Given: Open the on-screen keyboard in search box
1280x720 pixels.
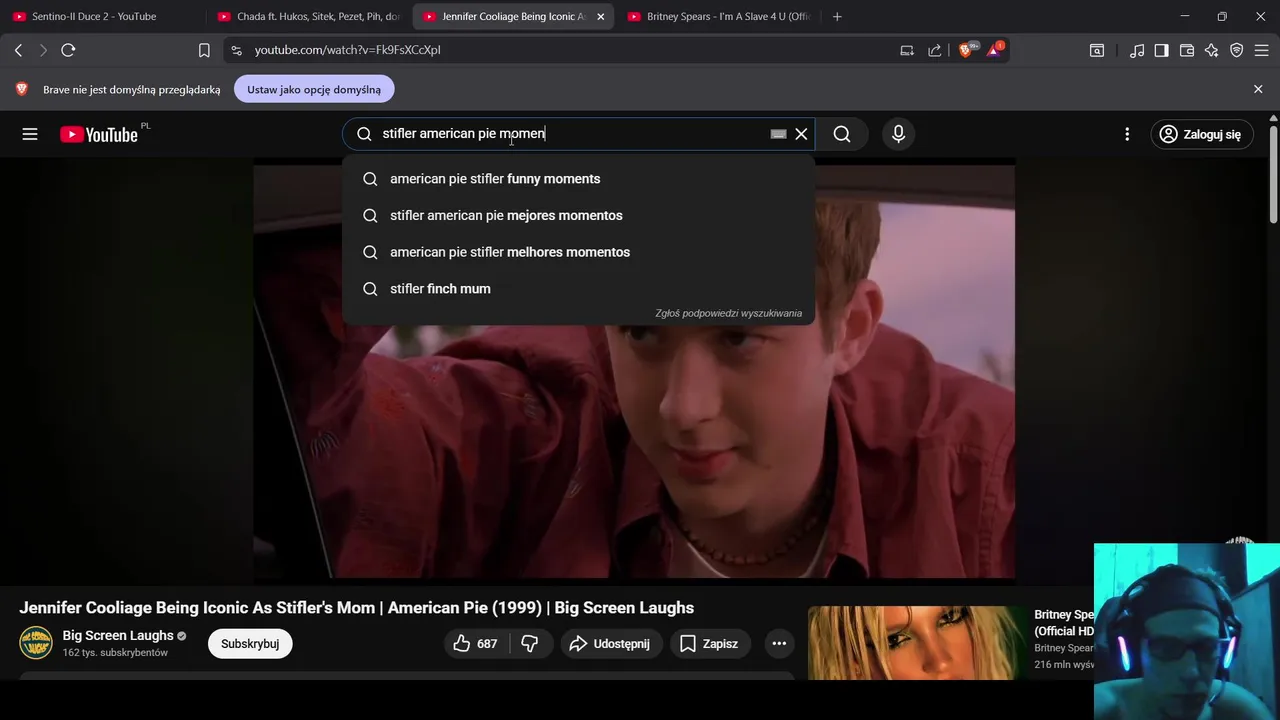Looking at the screenshot, I should (x=778, y=134).
